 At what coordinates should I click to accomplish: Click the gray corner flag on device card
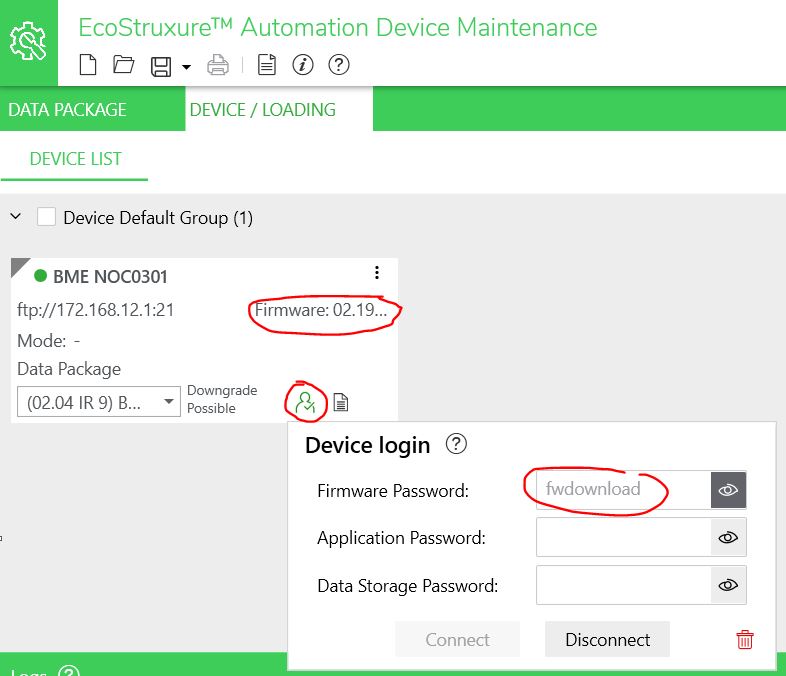click(x=19, y=266)
